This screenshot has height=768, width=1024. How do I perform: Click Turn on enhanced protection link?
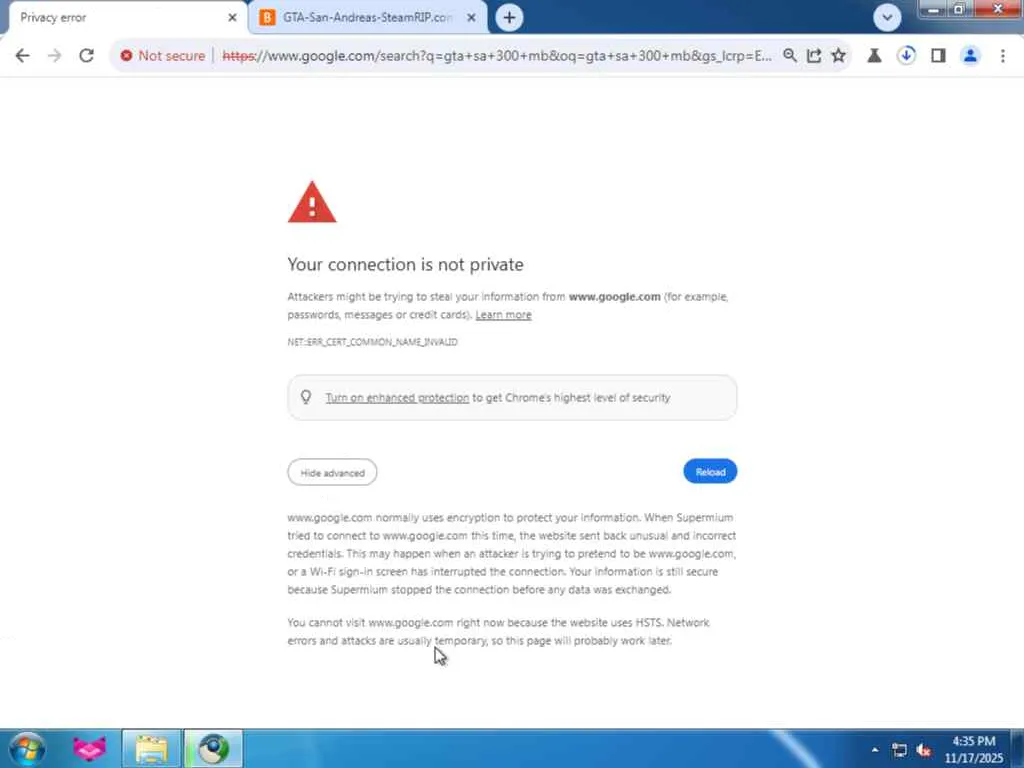pyautogui.click(x=397, y=398)
